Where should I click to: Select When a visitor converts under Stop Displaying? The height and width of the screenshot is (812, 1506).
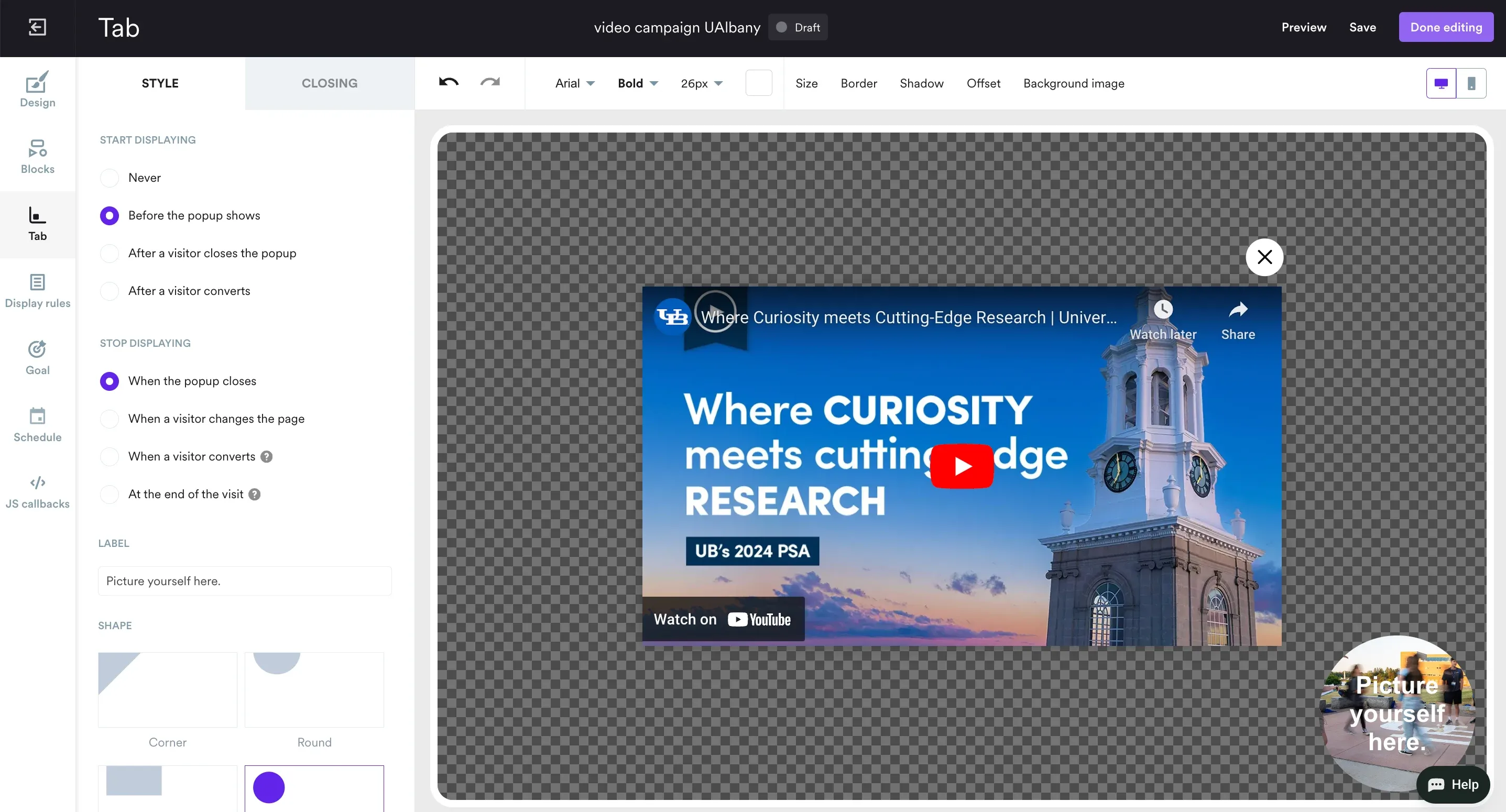pos(110,457)
